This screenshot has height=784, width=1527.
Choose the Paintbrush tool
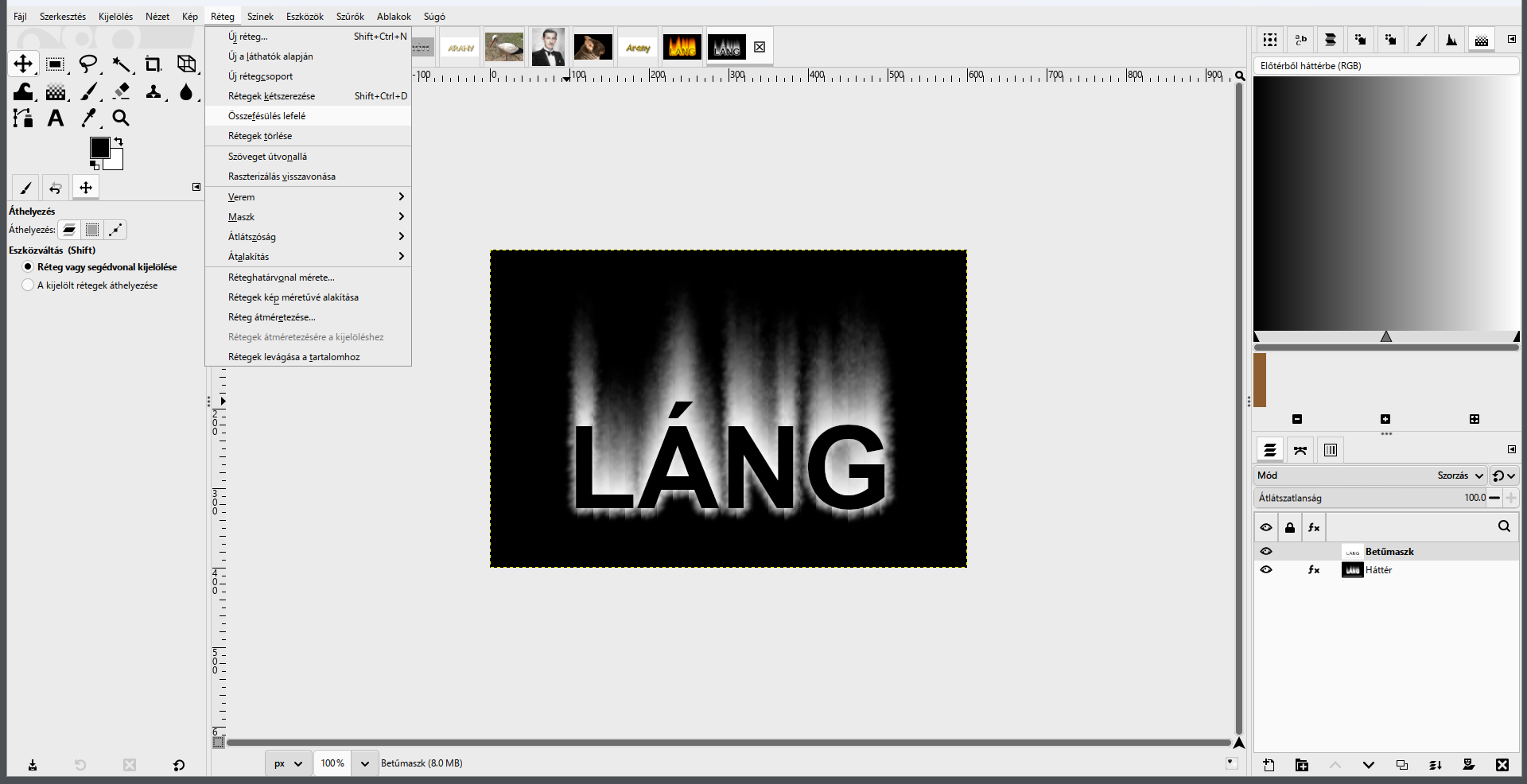[x=88, y=91]
